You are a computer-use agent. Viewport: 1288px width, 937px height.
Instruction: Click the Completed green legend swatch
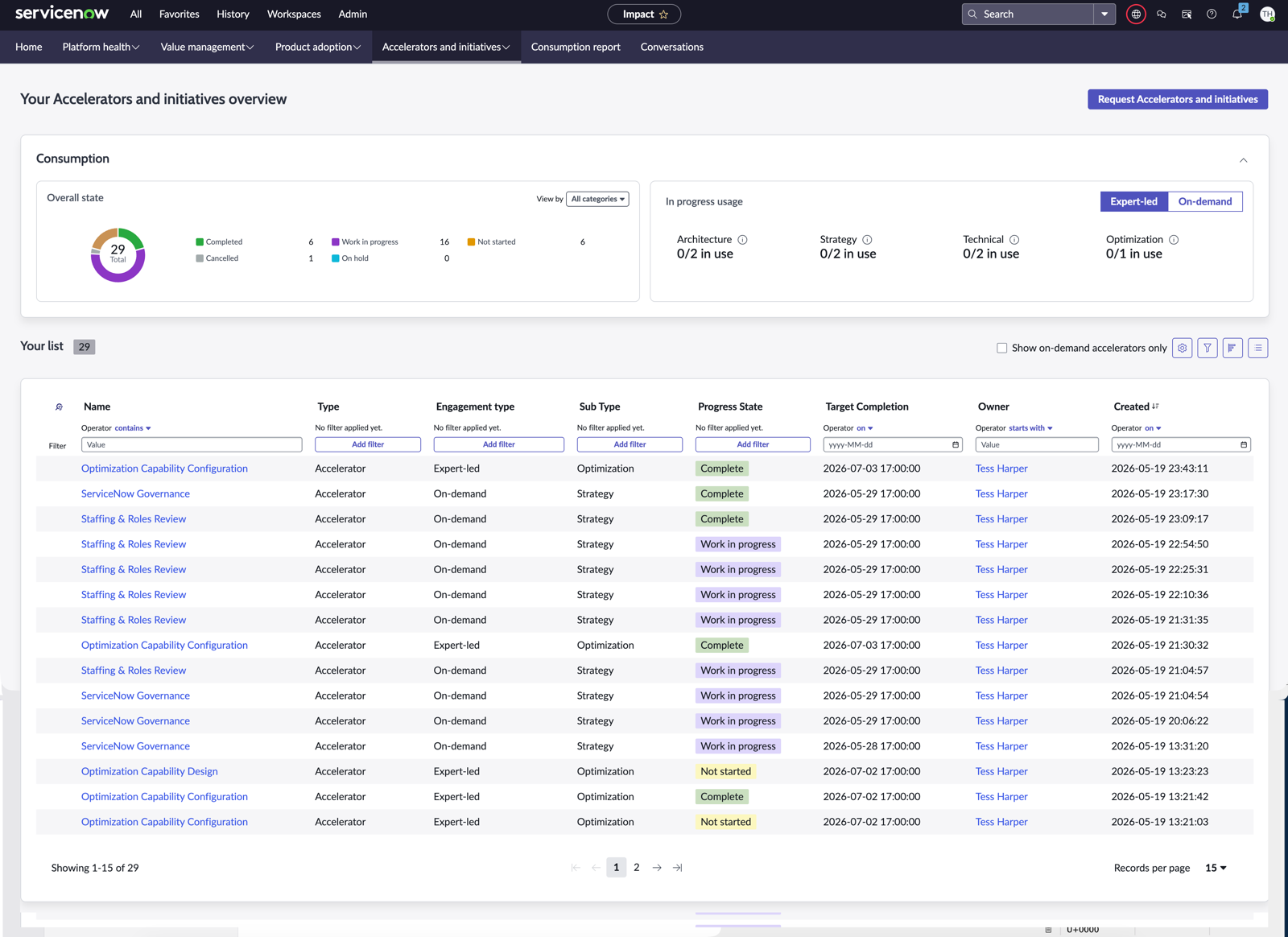(200, 241)
